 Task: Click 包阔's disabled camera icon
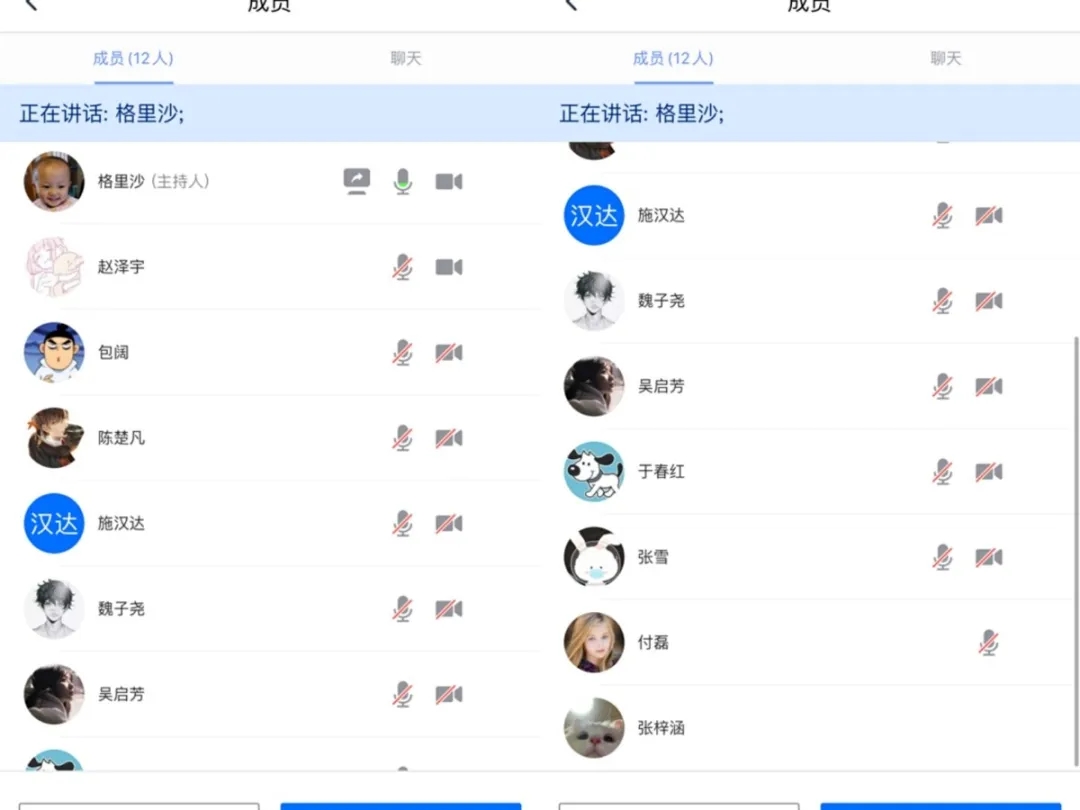449,353
